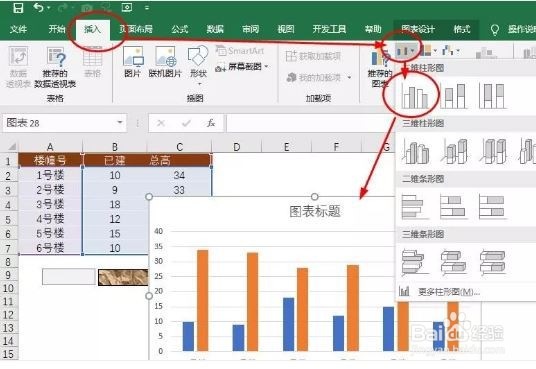The height and width of the screenshot is (369, 536).
Task: Switch to the 开始 ribbon tab
Action: pos(56,29)
